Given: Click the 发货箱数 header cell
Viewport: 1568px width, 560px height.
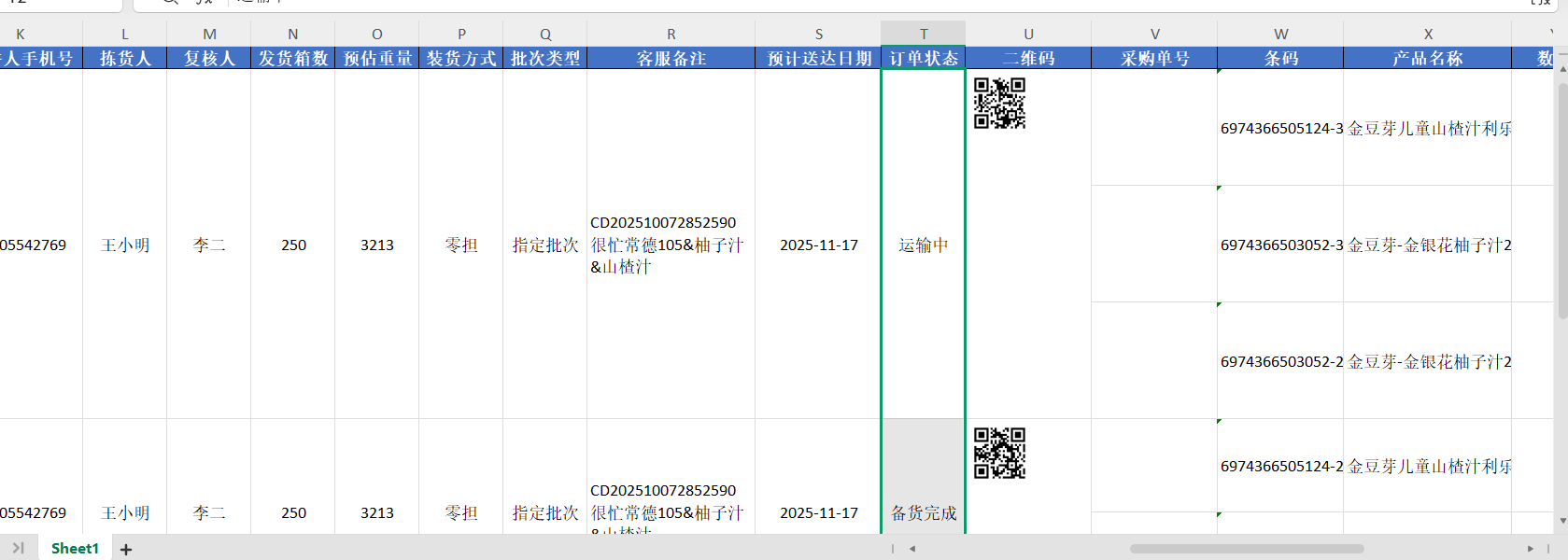Looking at the screenshot, I should point(293,58).
